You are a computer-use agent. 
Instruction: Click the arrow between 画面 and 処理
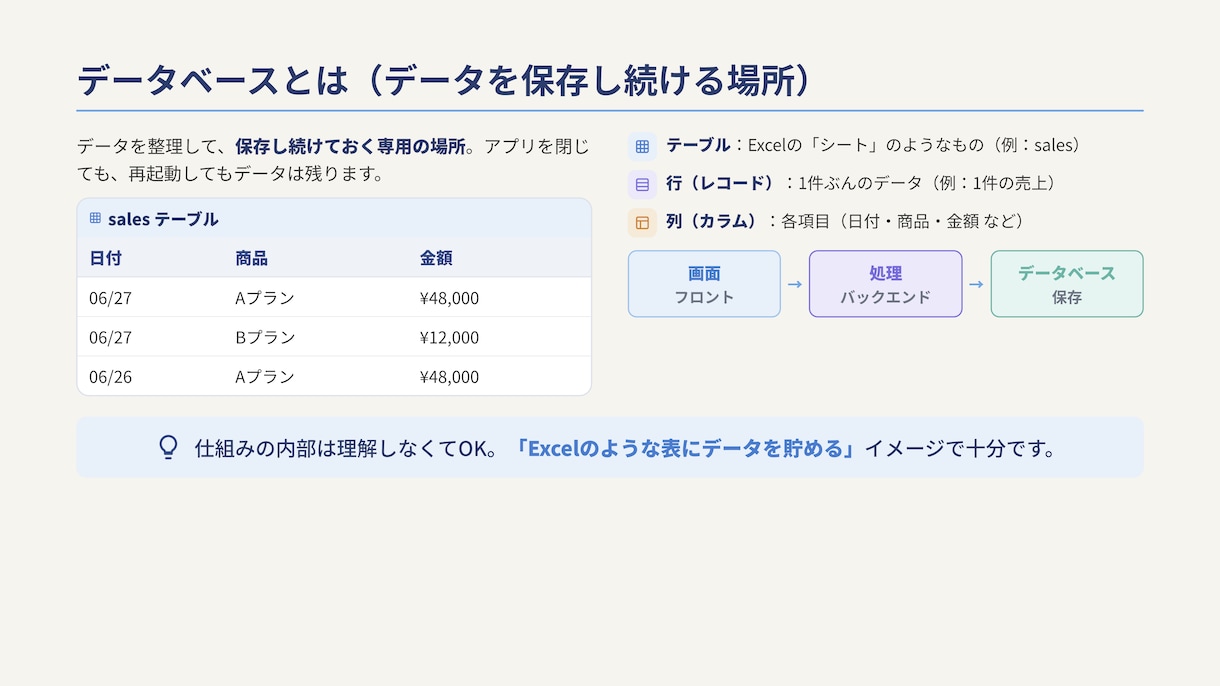click(795, 284)
